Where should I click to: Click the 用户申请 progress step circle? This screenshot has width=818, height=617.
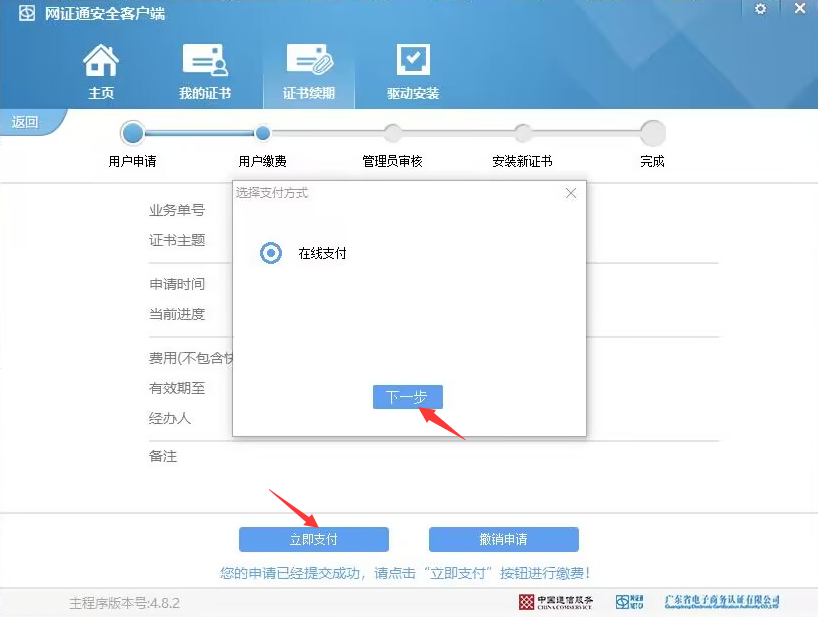[x=132, y=133]
